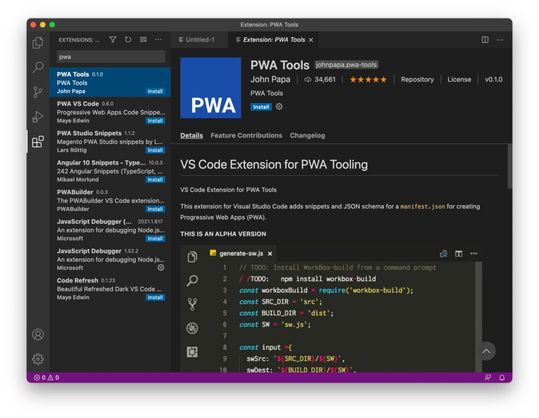Click errors and warnings status indicator

click(47, 377)
